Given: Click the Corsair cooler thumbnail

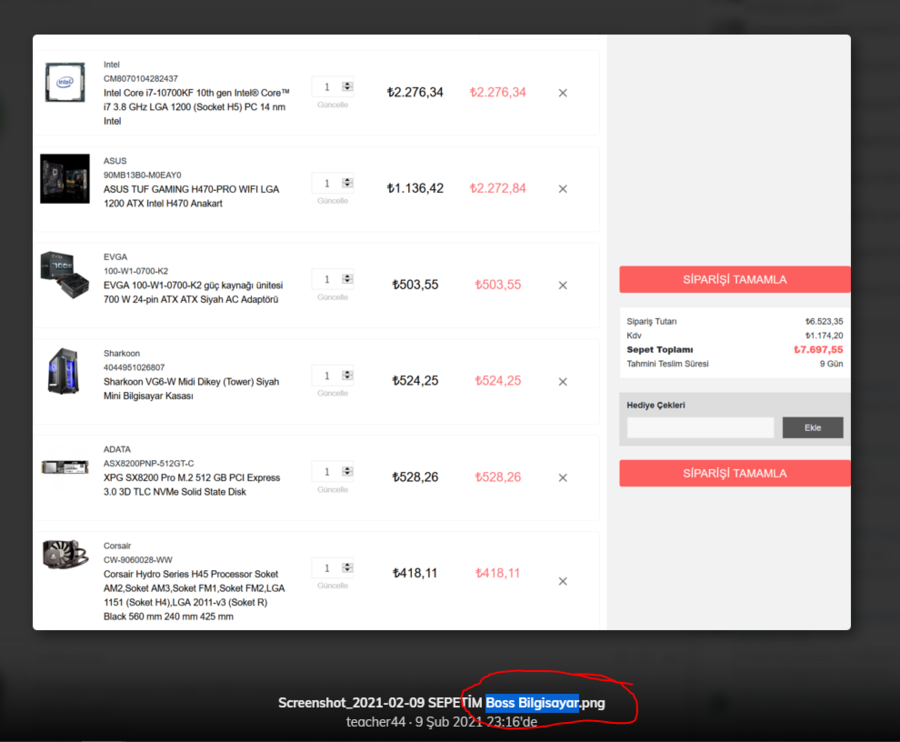Looking at the screenshot, I should point(65,554).
